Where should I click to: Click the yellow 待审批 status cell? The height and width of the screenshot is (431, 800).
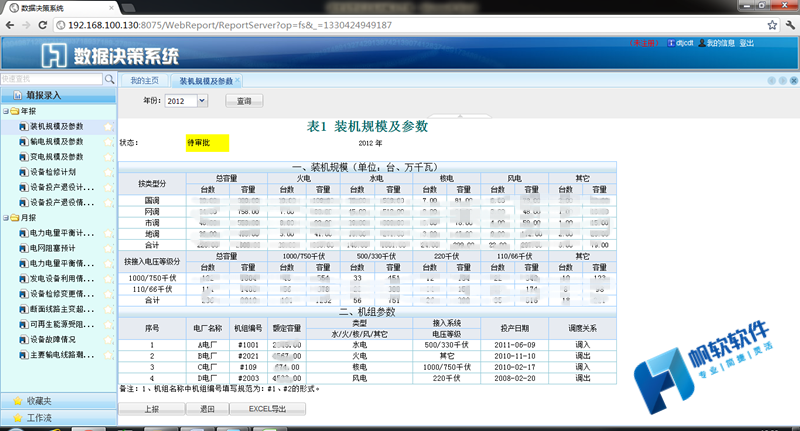tap(208, 143)
